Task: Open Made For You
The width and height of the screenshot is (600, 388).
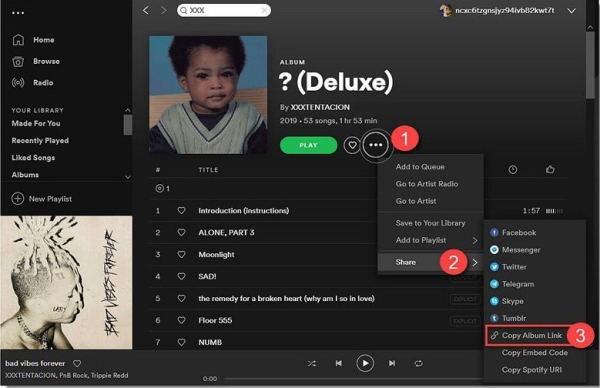Action: [36, 123]
